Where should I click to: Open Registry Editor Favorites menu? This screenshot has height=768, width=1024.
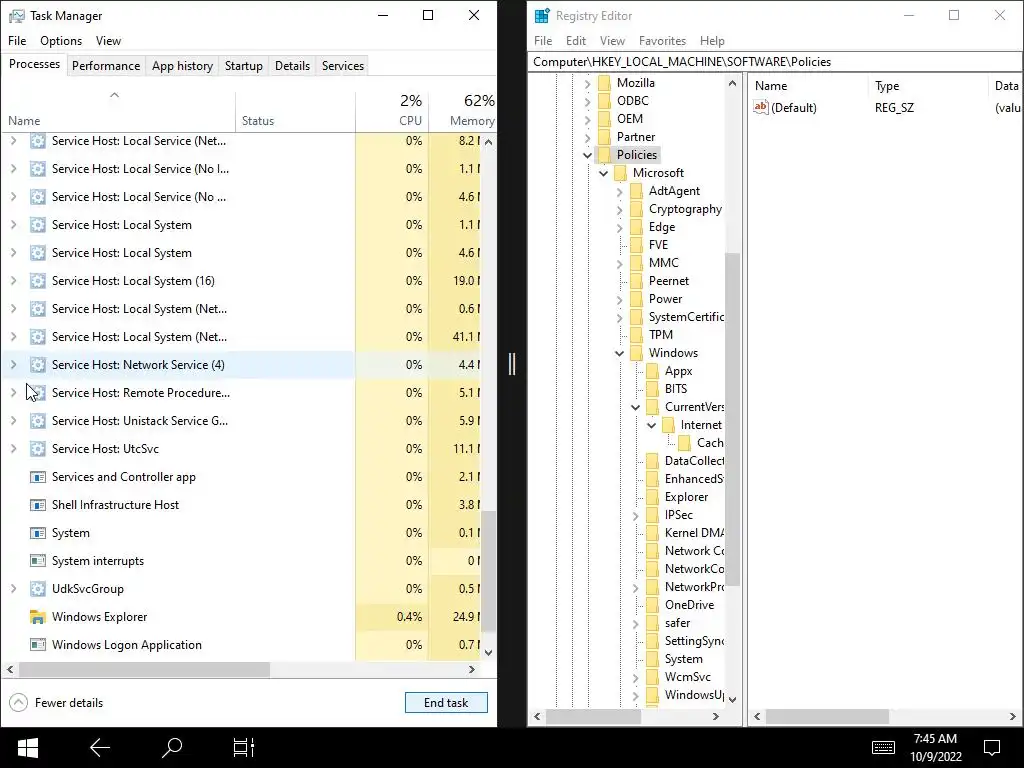662,40
